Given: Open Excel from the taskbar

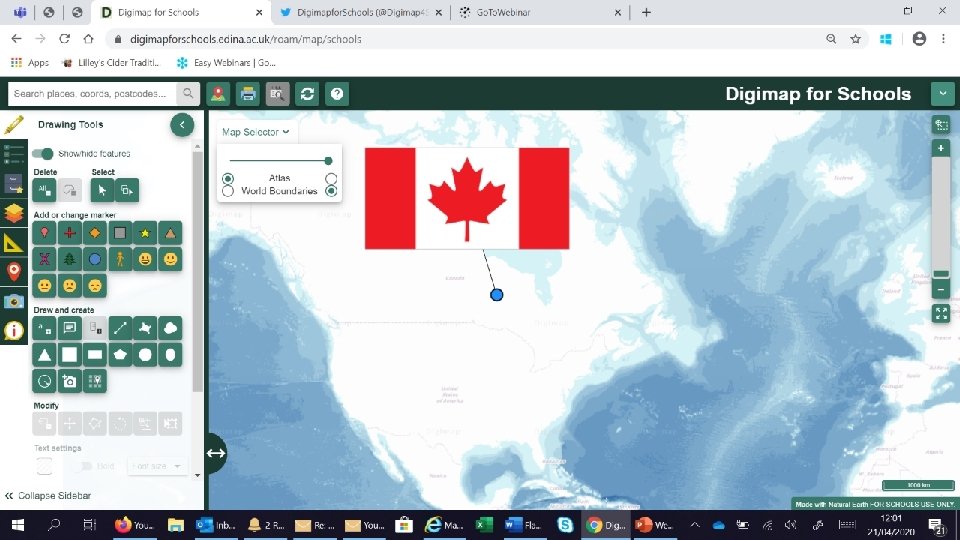Looking at the screenshot, I should 484,525.
